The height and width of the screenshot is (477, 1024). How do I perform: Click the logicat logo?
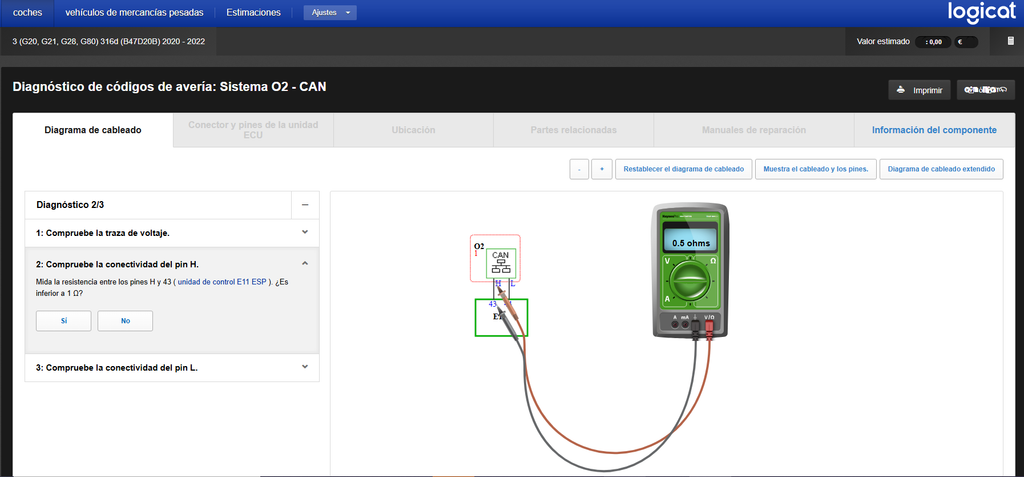982,12
